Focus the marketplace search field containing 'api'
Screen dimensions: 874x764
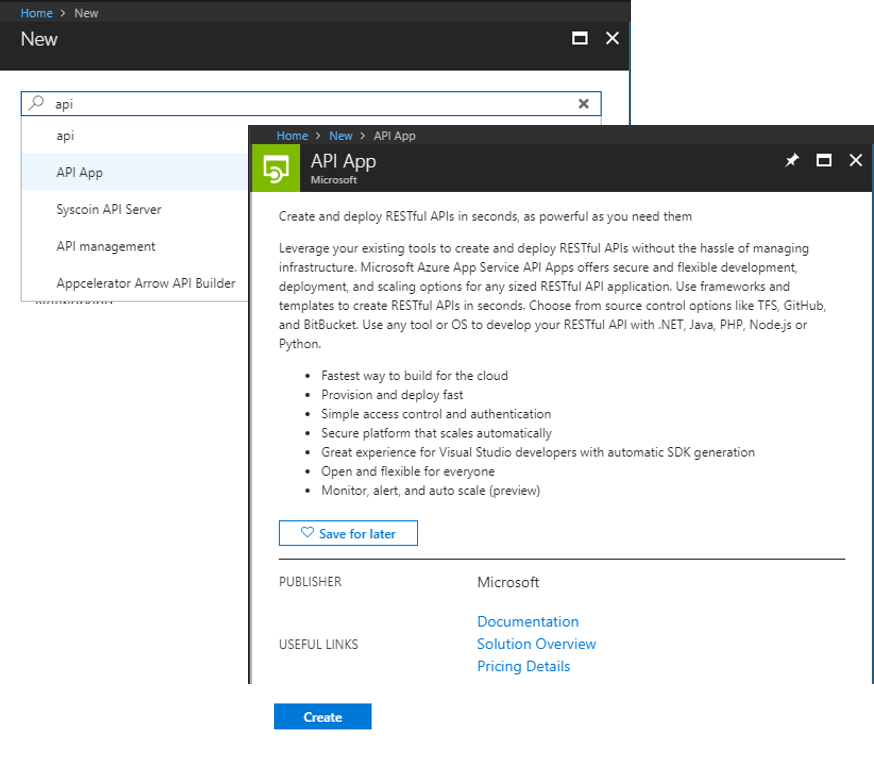click(311, 104)
